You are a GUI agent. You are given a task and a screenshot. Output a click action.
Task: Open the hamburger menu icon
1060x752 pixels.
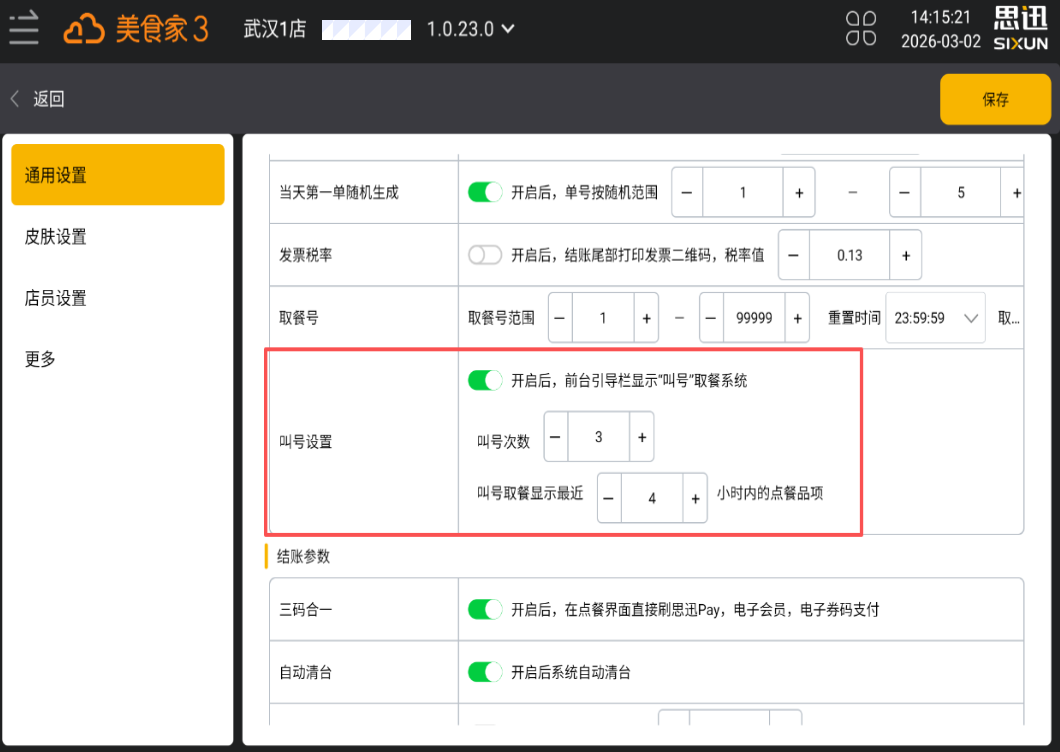click(24, 29)
